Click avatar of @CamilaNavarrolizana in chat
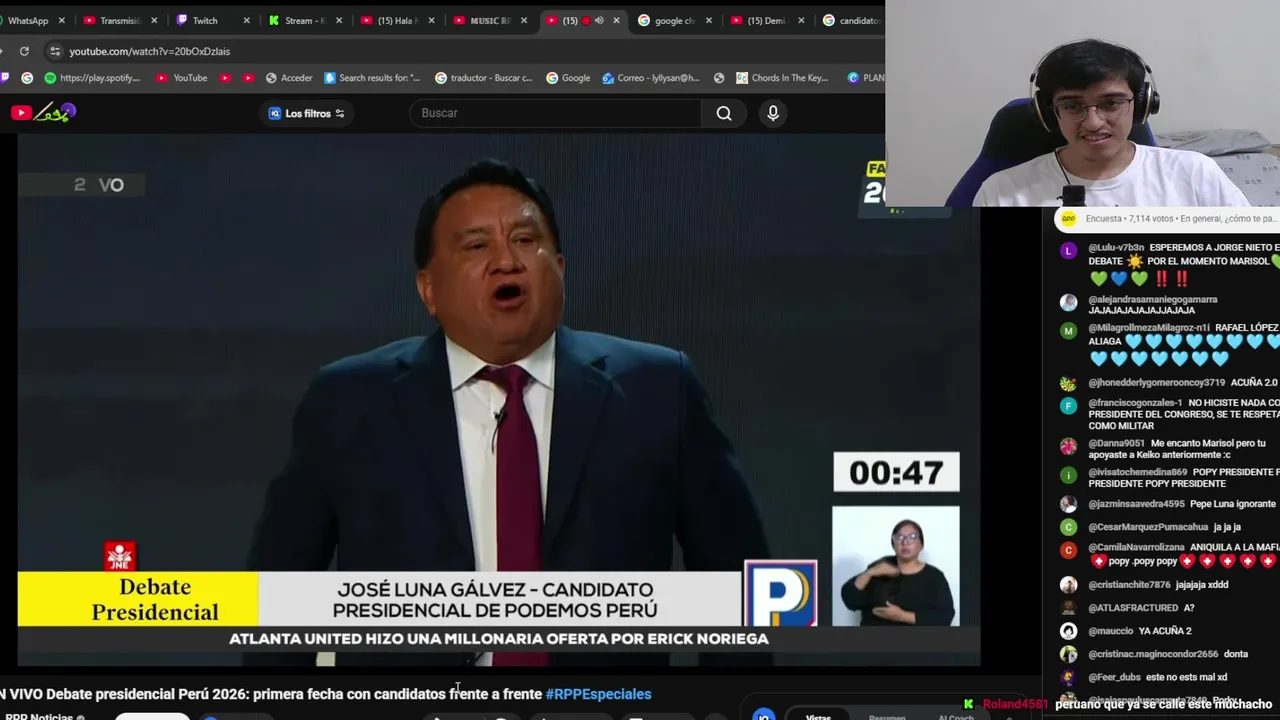The height and width of the screenshot is (720, 1280). point(1068,550)
